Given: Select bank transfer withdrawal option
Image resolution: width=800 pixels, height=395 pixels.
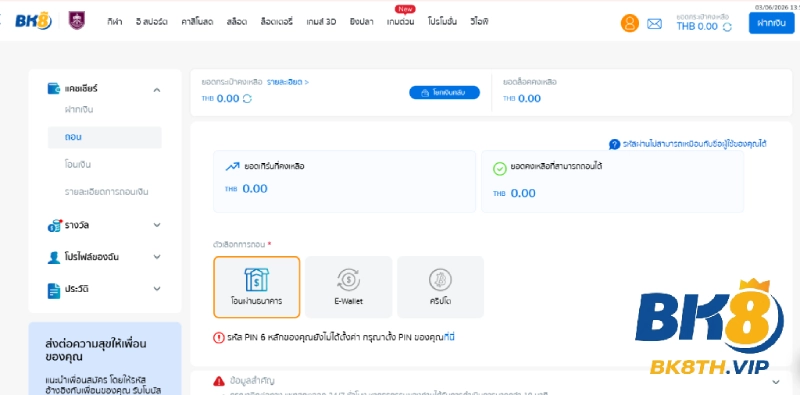Looking at the screenshot, I should tap(257, 287).
